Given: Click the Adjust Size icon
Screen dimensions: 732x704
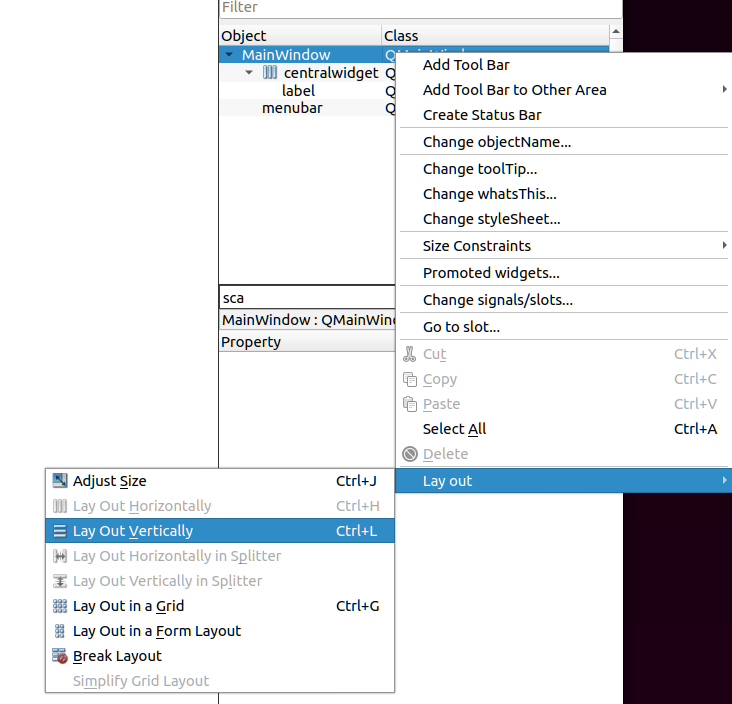Looking at the screenshot, I should click(60, 480).
